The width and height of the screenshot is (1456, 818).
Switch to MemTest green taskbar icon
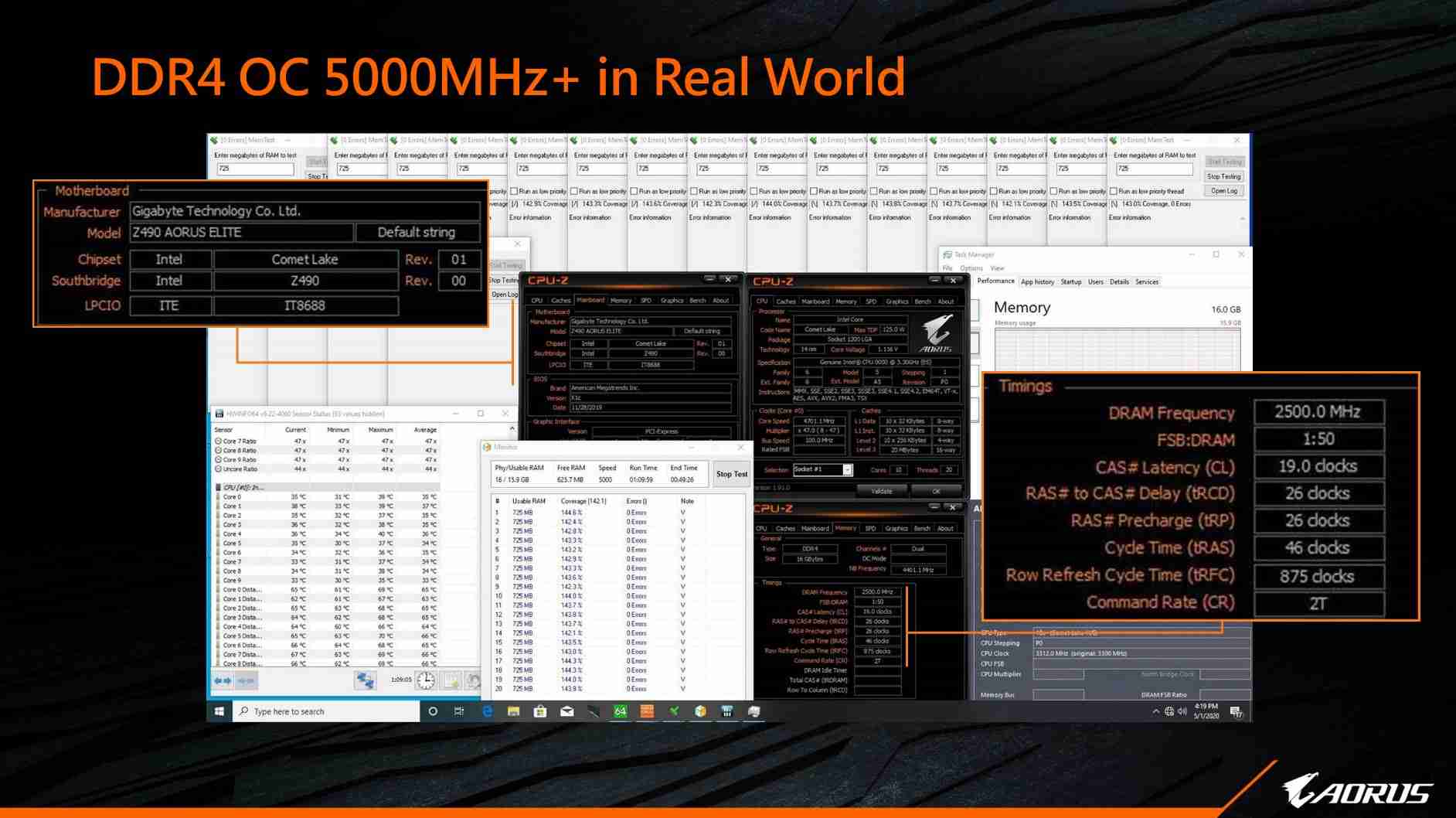(x=674, y=711)
